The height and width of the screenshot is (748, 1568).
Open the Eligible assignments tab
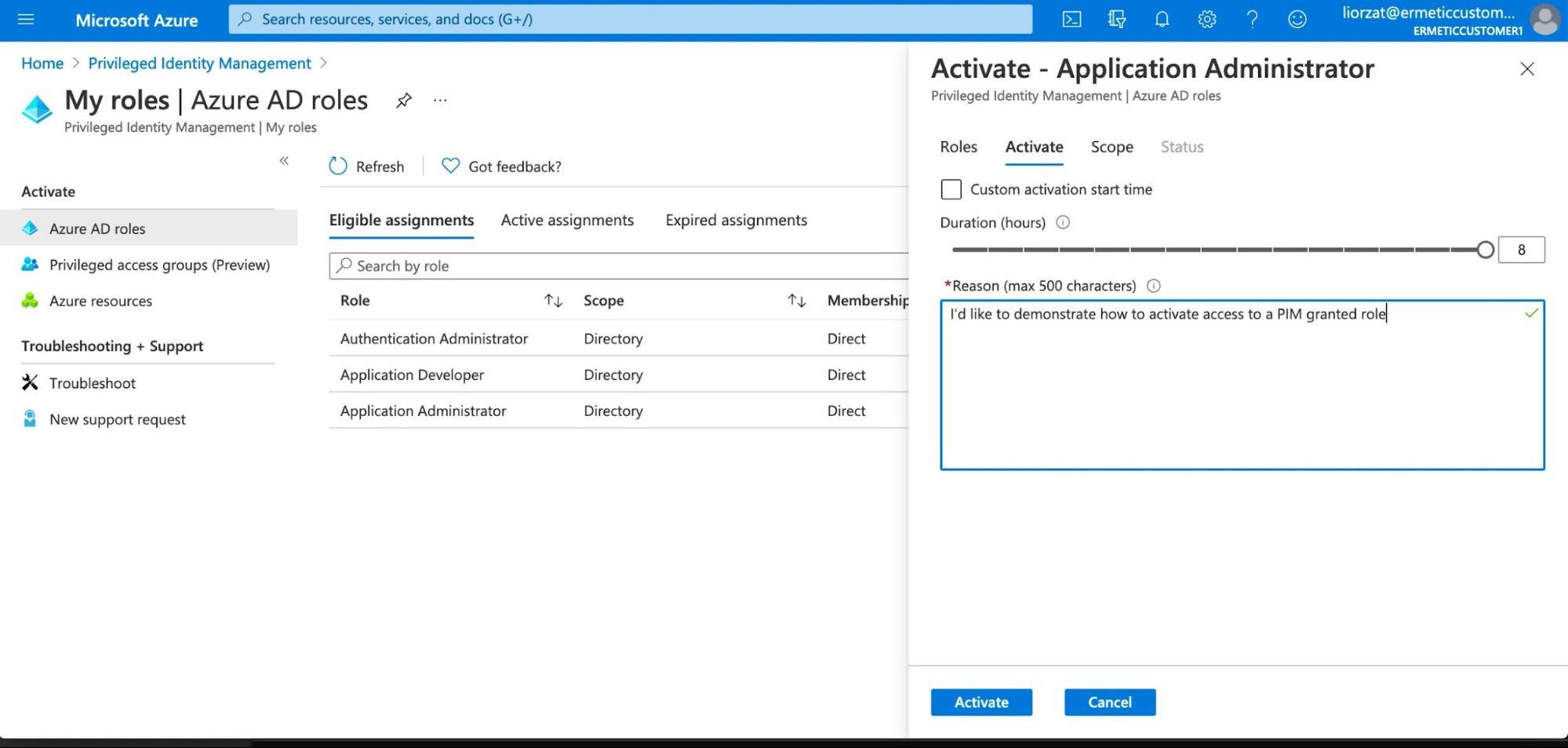(402, 221)
